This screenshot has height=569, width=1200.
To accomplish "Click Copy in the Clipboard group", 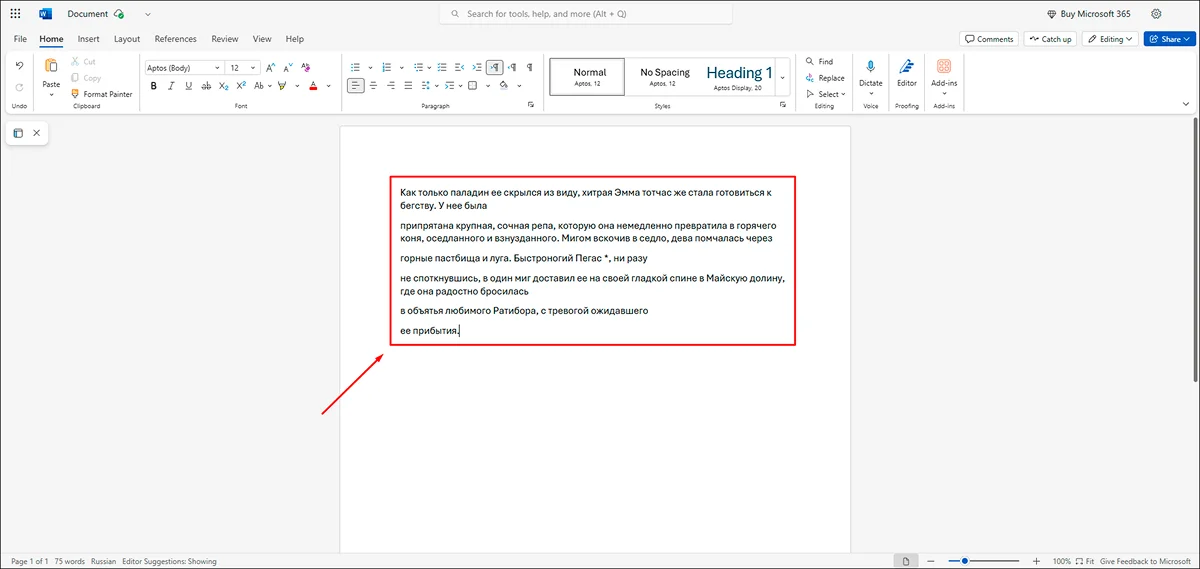I will coord(85,77).
